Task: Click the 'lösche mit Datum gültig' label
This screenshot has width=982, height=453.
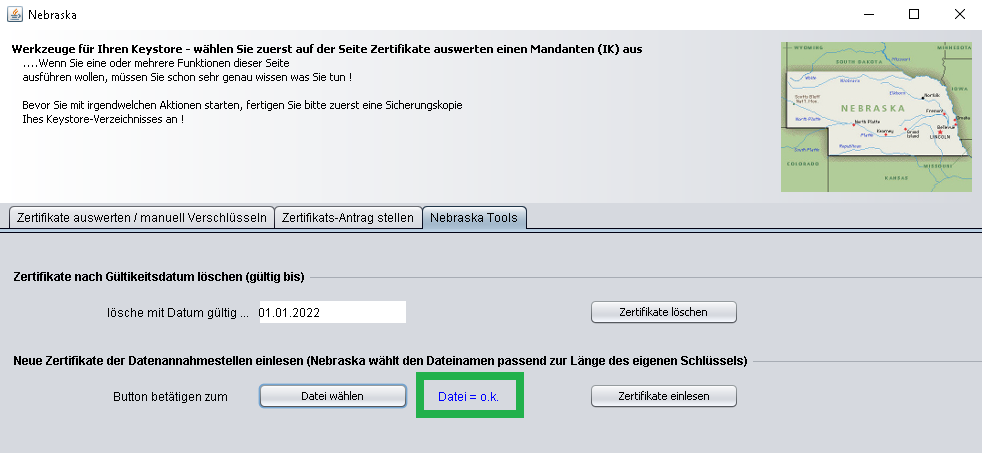Action: 178,313
